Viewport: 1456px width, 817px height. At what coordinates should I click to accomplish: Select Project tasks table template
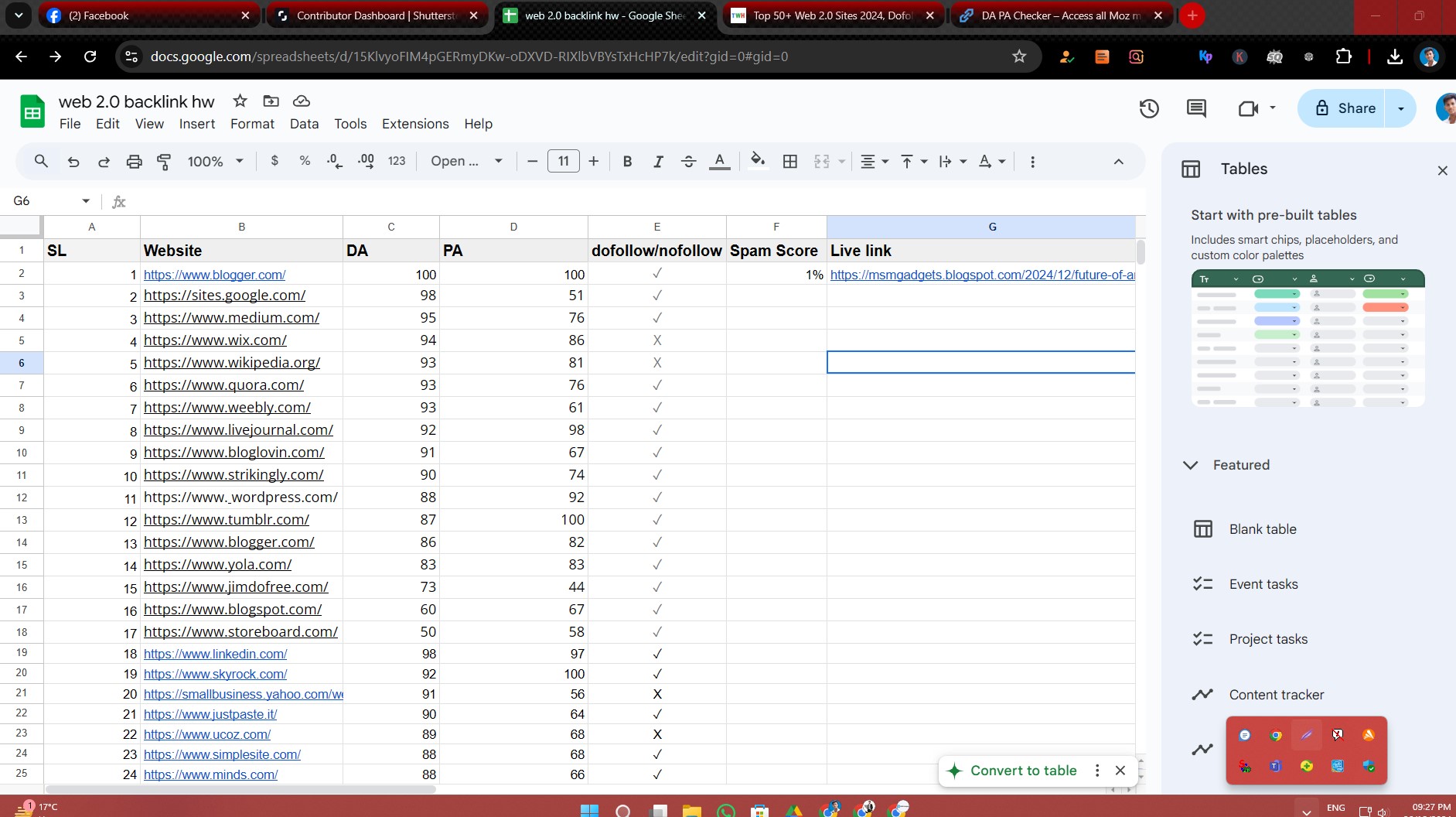tap(1268, 639)
